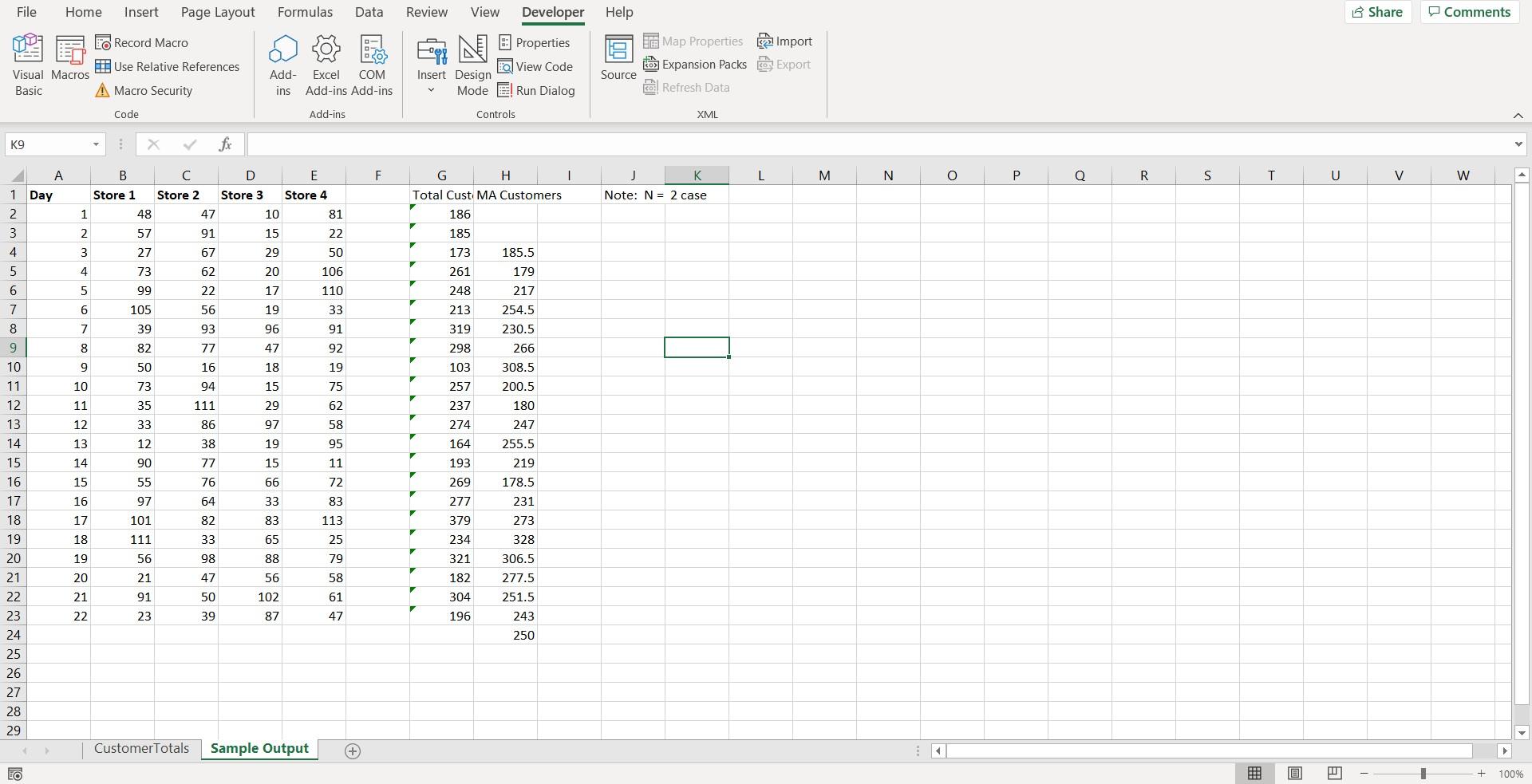Click the Share button
This screenshot has height=784, width=1532.
click(1378, 12)
